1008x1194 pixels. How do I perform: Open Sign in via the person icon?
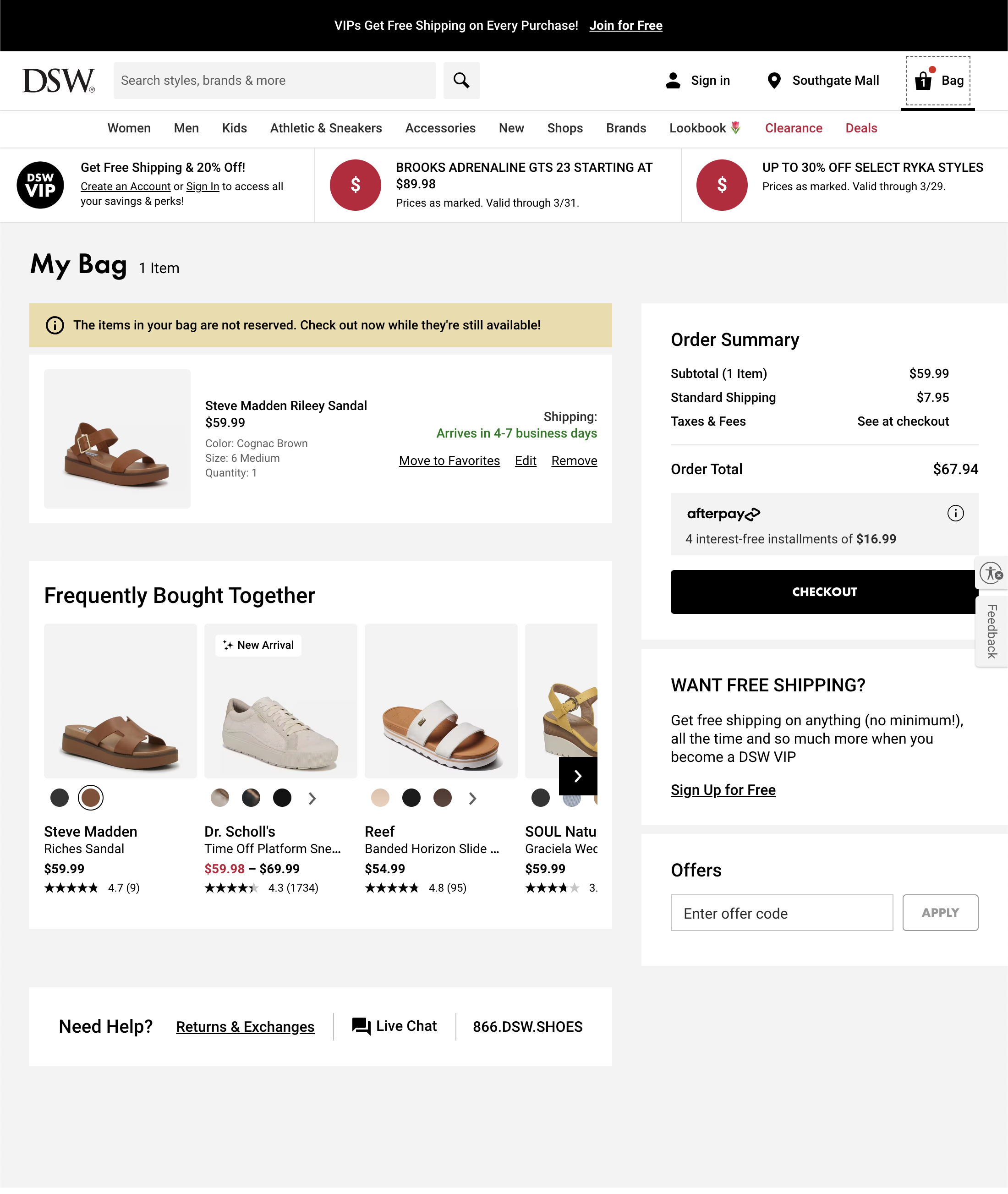click(673, 81)
